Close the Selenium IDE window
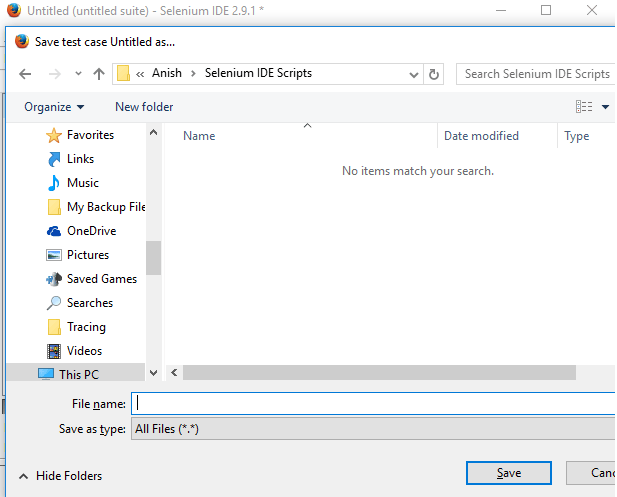Screen dimensions: 617x497 592,11
